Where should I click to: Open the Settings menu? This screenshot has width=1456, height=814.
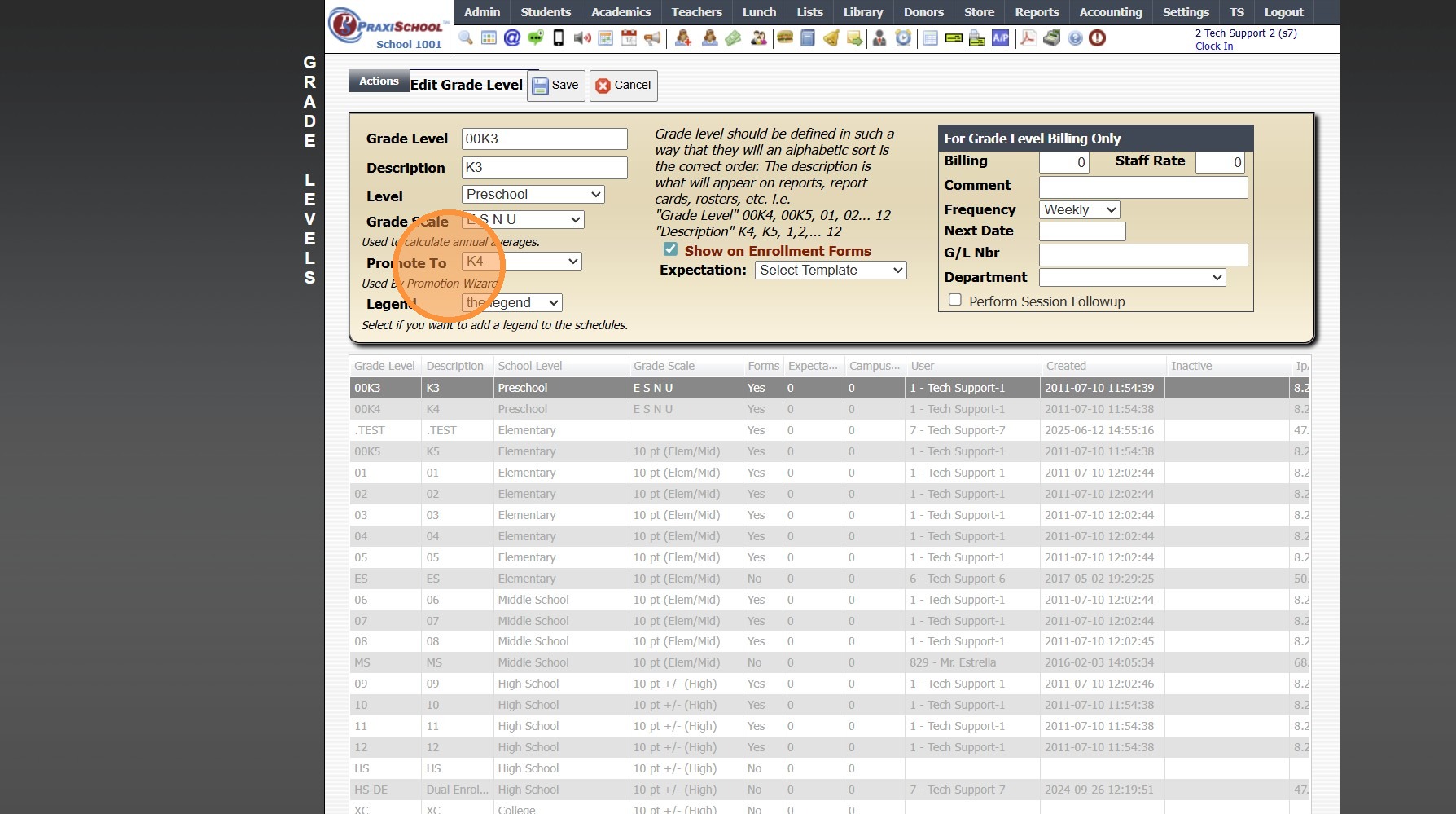pos(1186,12)
